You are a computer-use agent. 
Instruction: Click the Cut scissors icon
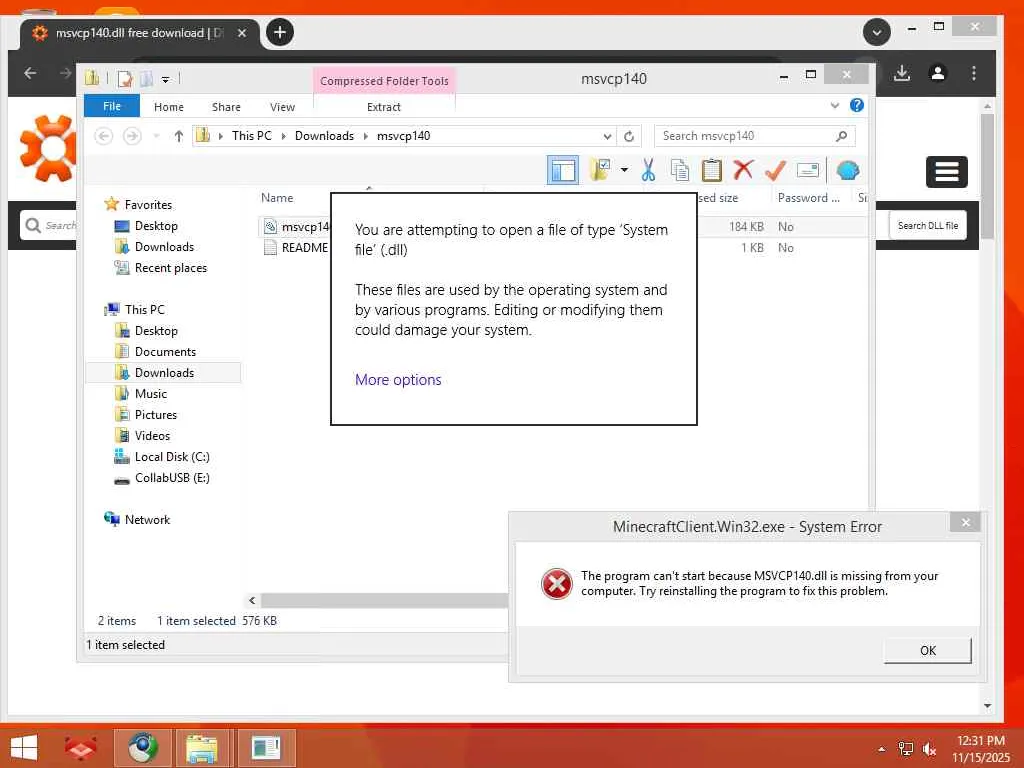point(648,170)
